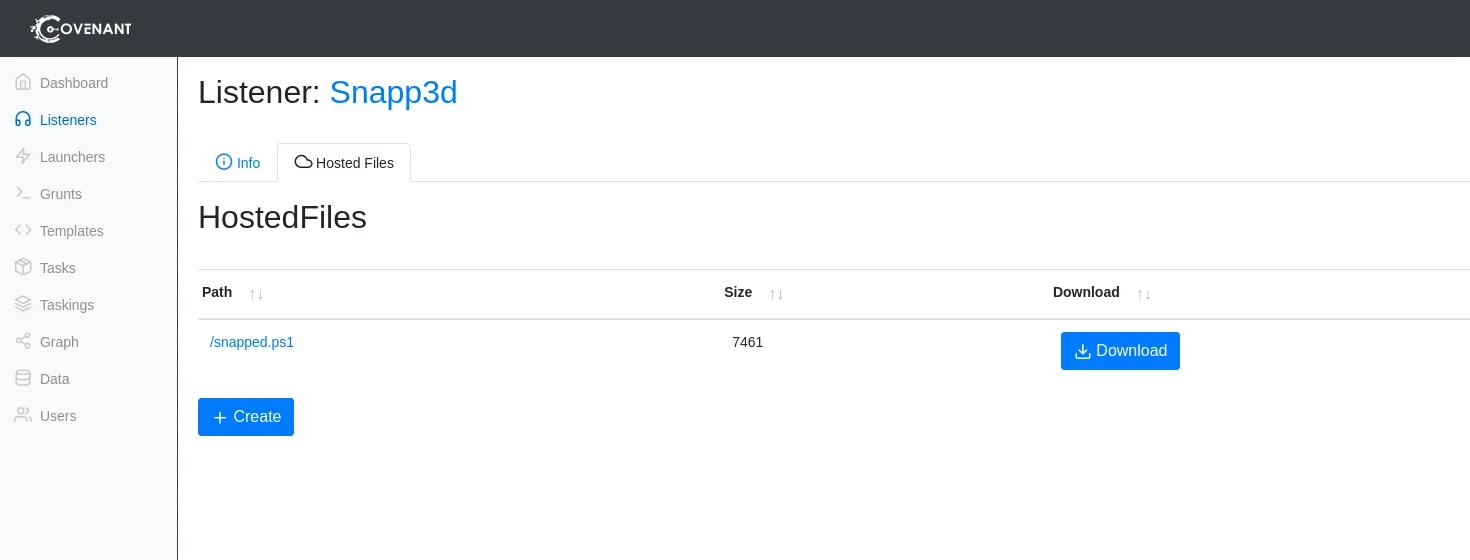
Task: Click the Graph share-nodes icon
Action: pos(23,342)
